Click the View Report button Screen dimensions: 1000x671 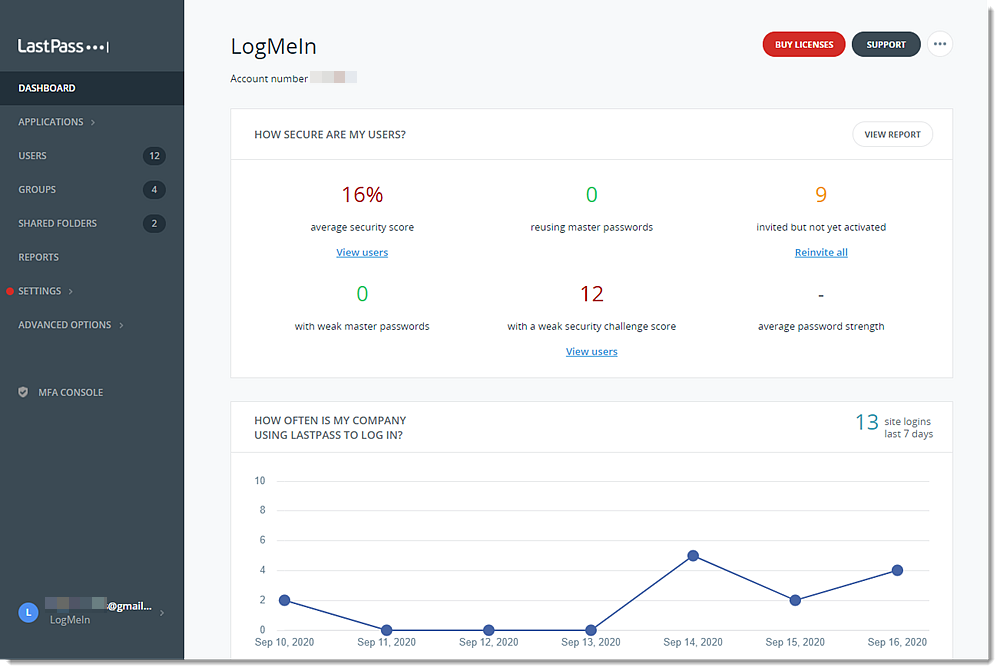892,135
